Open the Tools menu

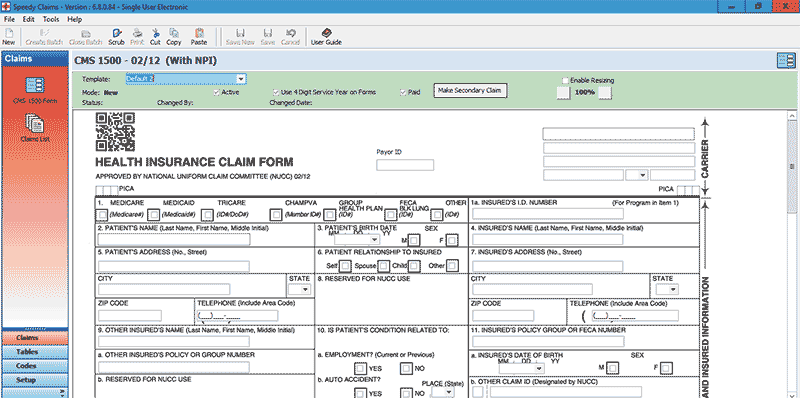51,19
